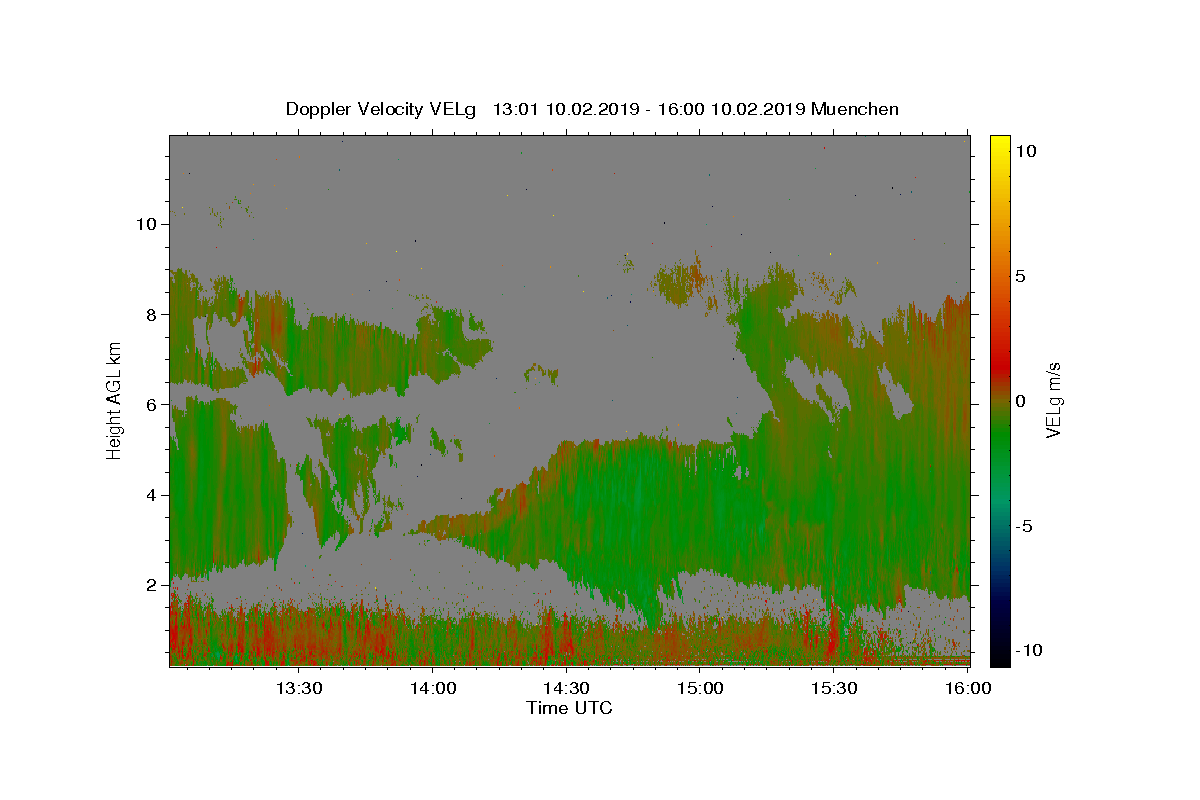The height and width of the screenshot is (800, 1200).
Task: Click the 15:00 time tick label
Action: click(700, 688)
